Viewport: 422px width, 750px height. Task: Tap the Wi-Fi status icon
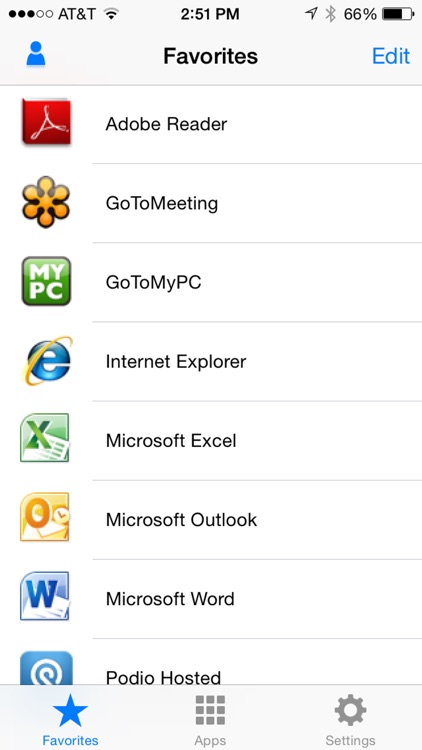[111, 14]
